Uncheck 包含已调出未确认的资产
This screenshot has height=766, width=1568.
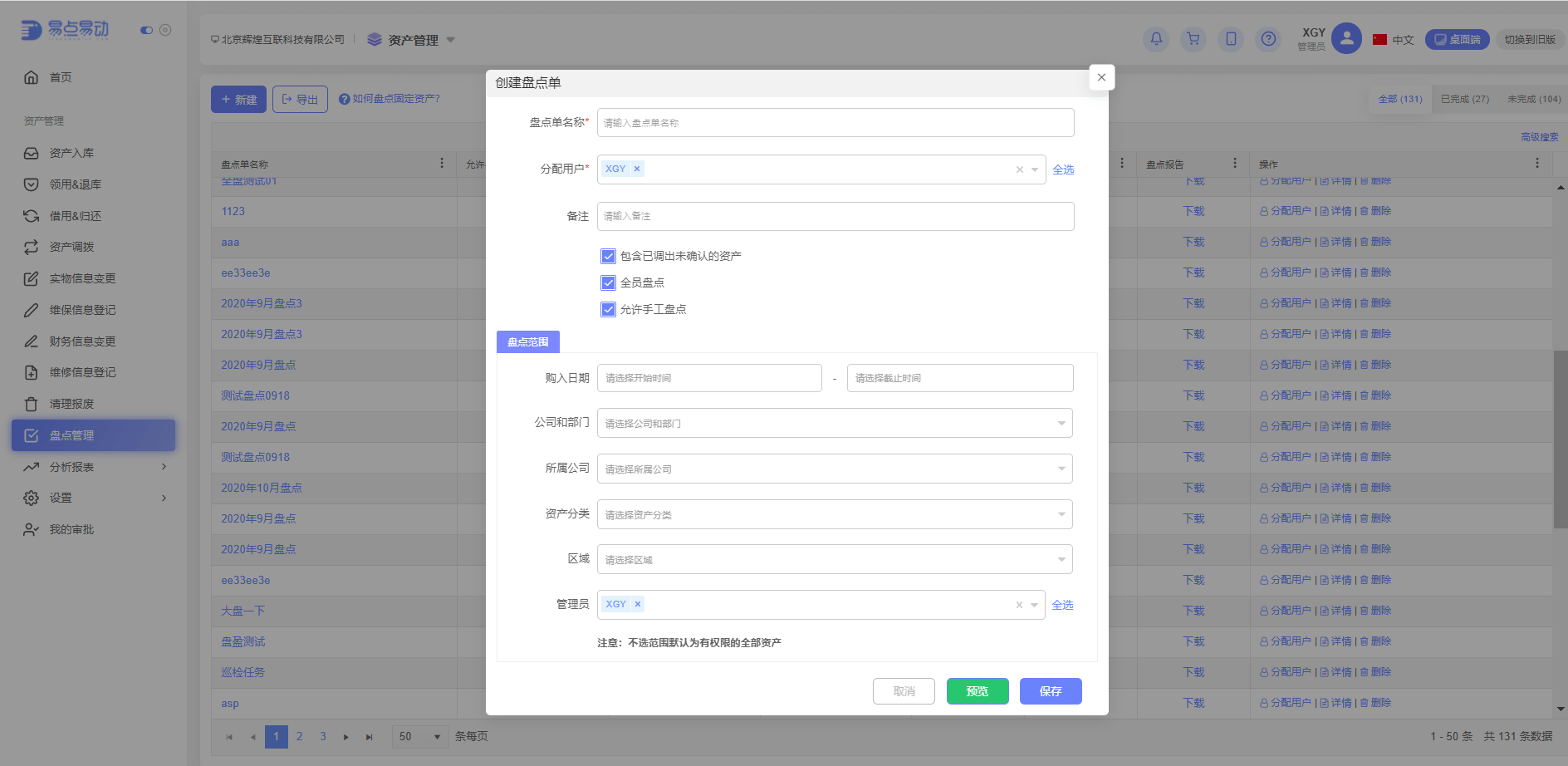click(608, 256)
